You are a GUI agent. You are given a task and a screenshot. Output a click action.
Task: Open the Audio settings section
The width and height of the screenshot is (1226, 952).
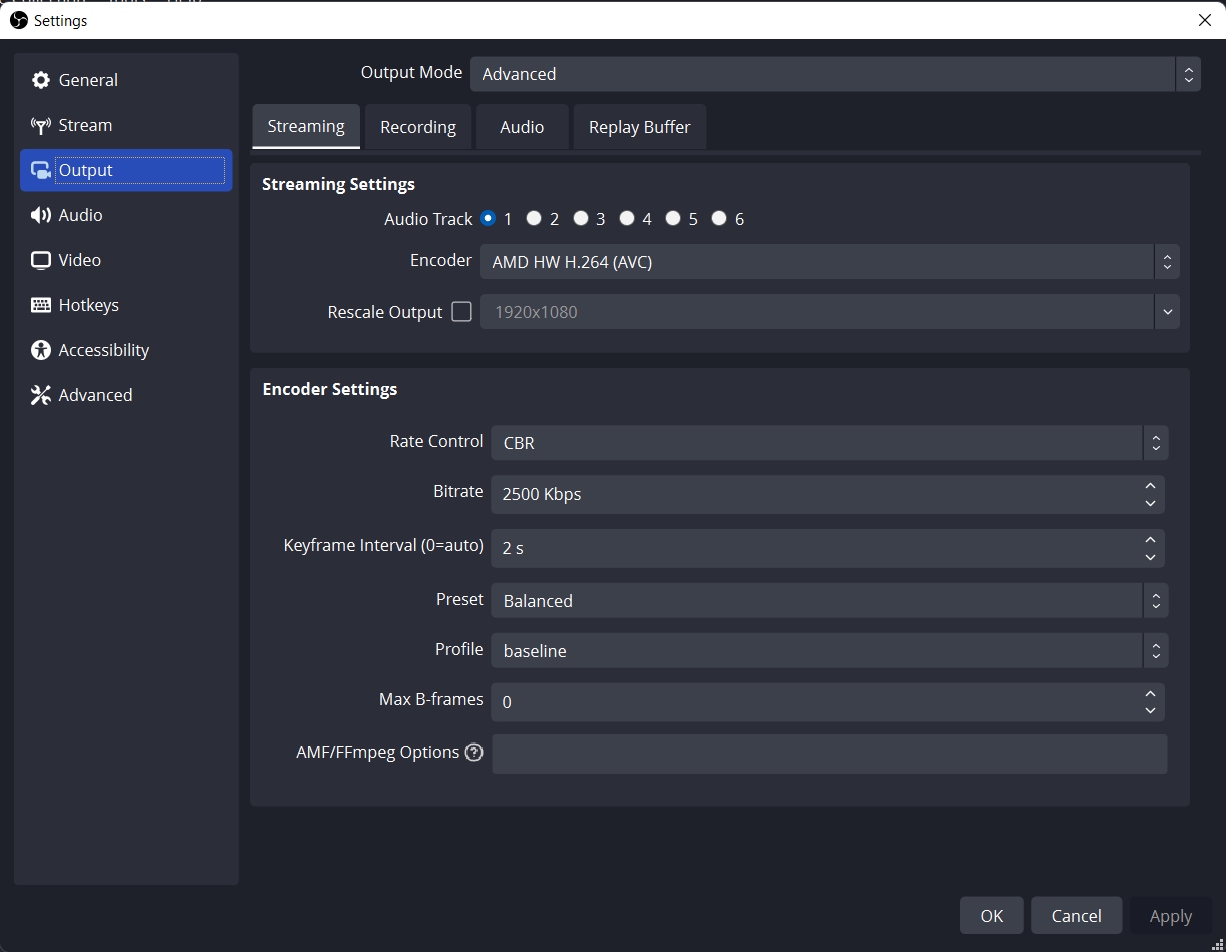pyautogui.click(x=40, y=215)
